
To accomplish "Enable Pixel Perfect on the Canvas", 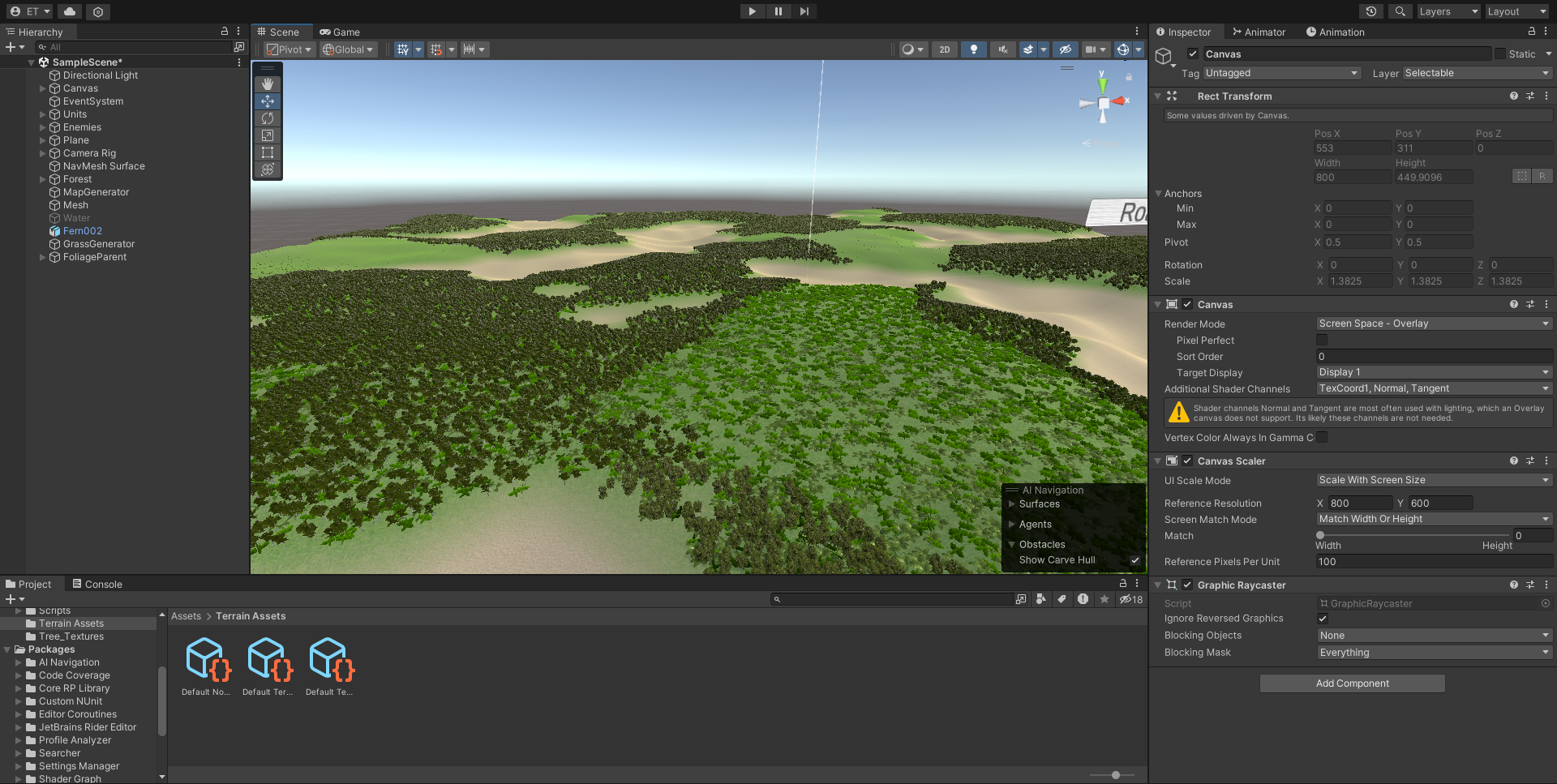I will (1321, 340).
